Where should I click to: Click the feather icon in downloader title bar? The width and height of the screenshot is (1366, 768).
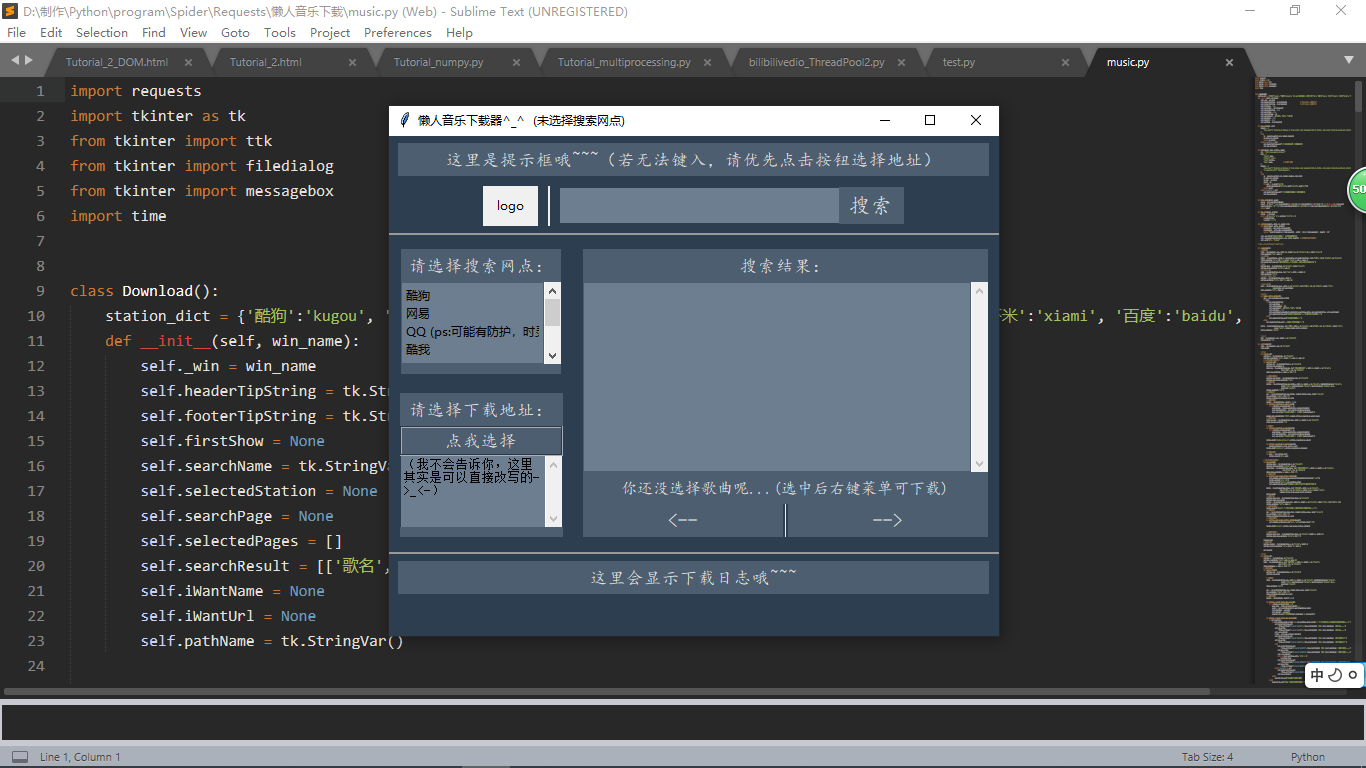tap(404, 120)
